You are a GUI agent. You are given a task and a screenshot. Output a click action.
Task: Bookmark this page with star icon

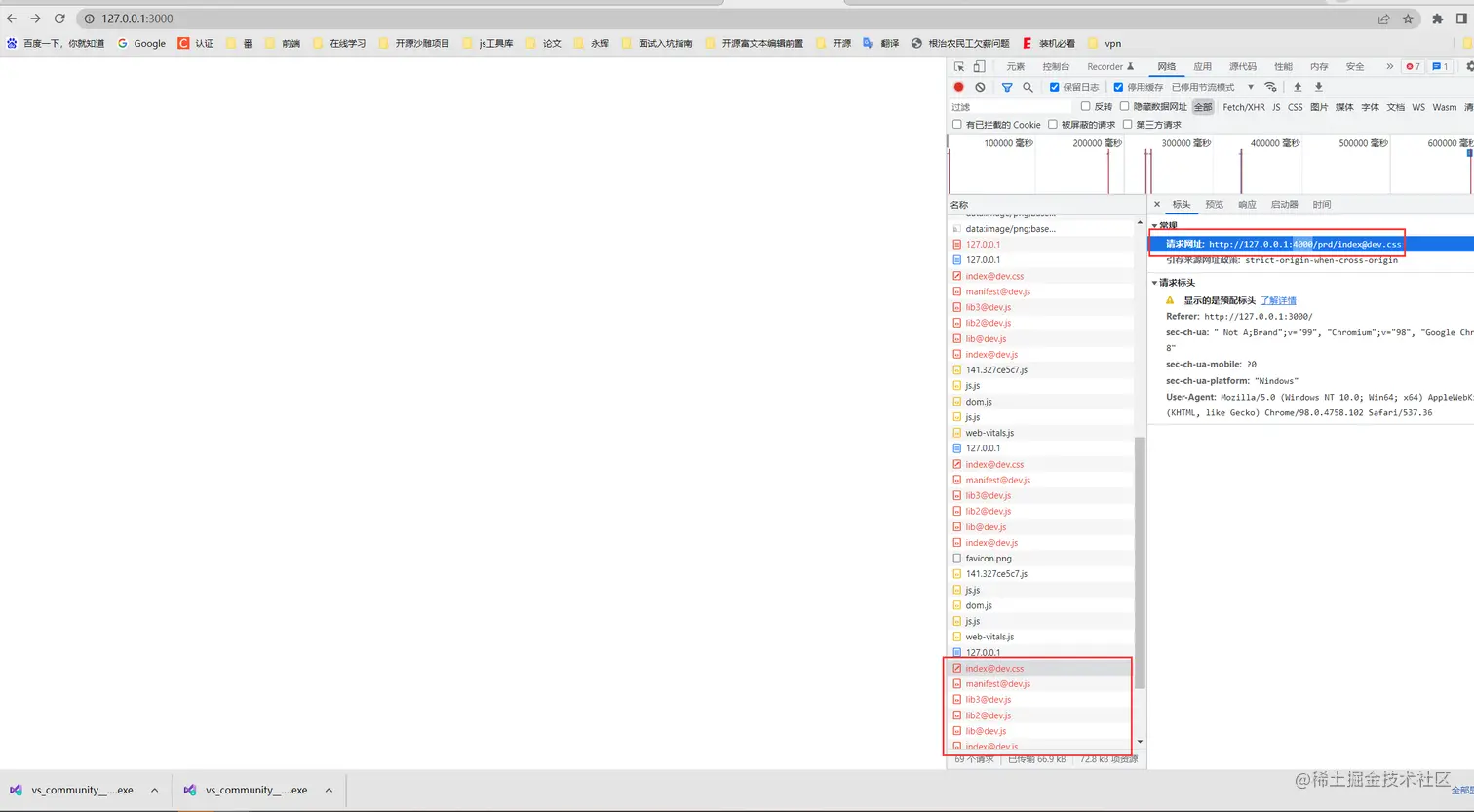tap(1408, 19)
